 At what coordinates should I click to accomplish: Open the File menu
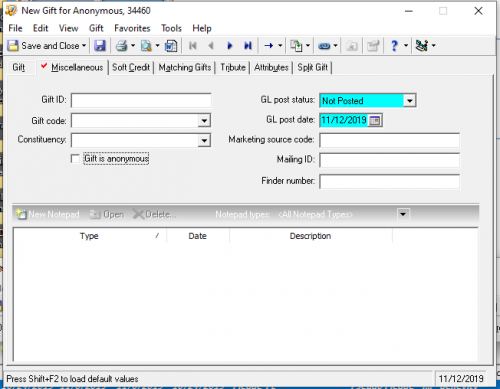[15, 28]
